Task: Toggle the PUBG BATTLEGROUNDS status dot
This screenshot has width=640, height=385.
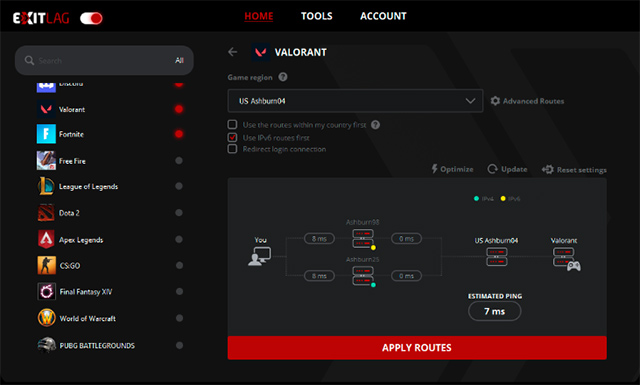Action: click(x=179, y=345)
